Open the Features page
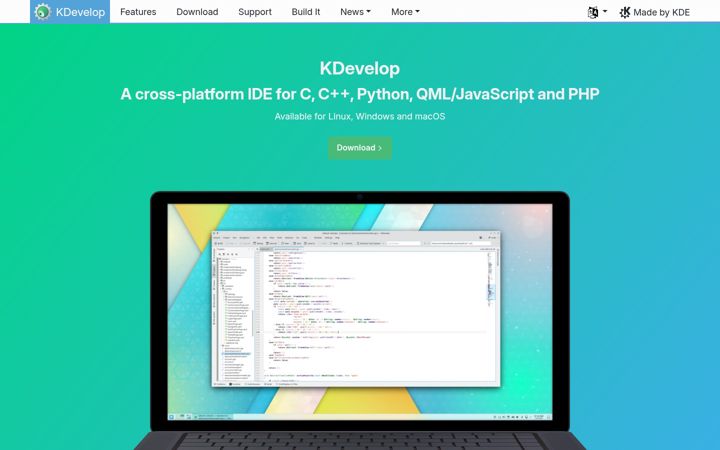The height and width of the screenshot is (450, 720). [138, 12]
